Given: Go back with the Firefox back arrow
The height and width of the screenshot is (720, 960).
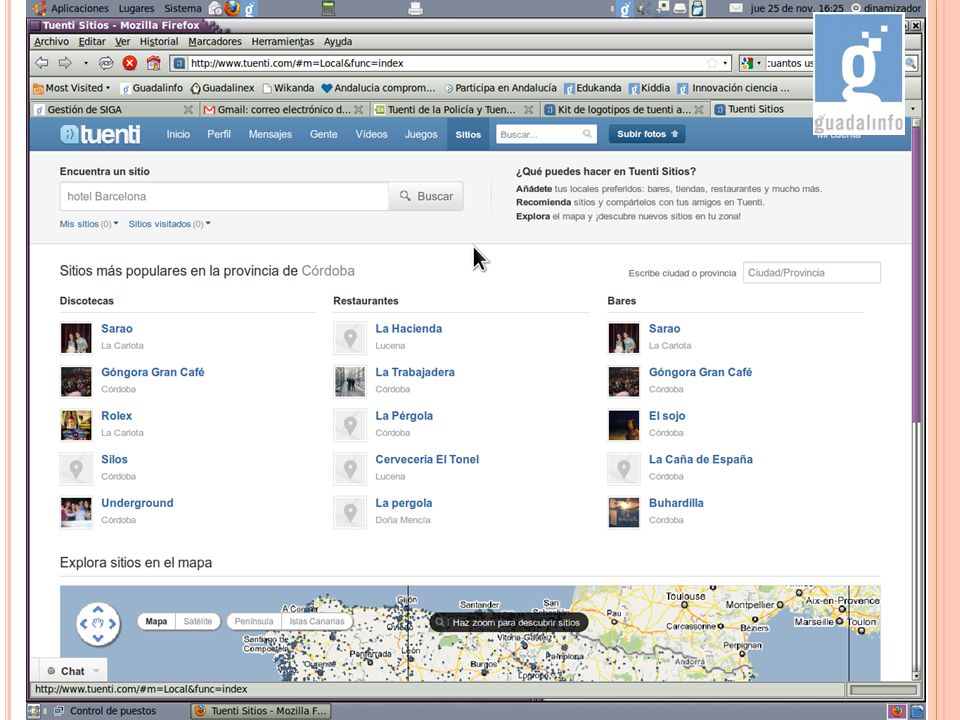Looking at the screenshot, I should (x=42, y=63).
